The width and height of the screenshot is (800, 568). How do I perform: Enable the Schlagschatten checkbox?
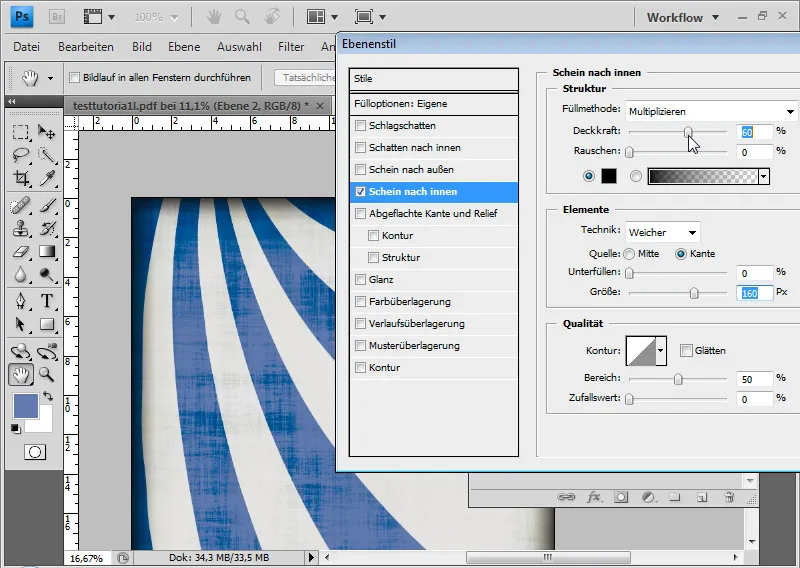(361, 126)
